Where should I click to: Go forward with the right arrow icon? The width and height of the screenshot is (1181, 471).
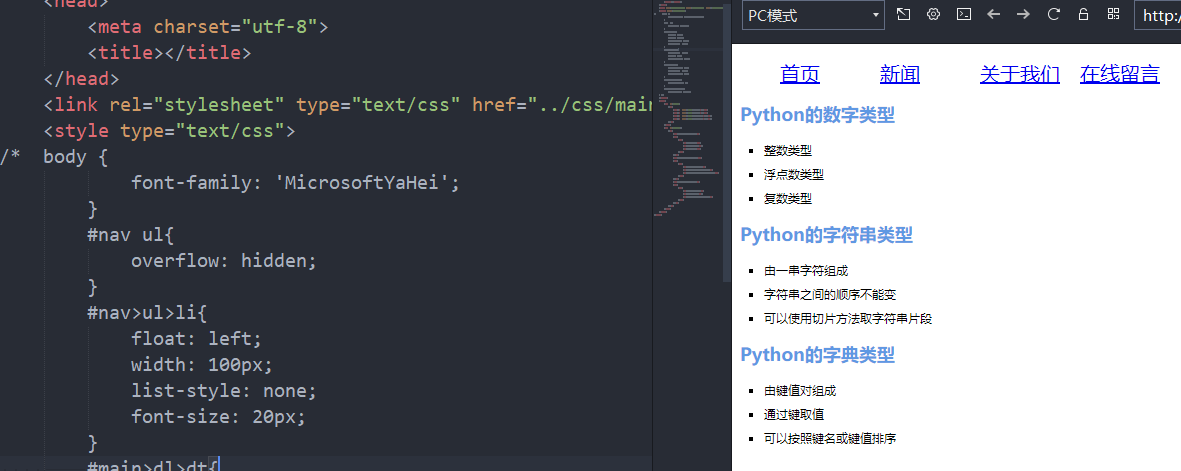click(1023, 14)
